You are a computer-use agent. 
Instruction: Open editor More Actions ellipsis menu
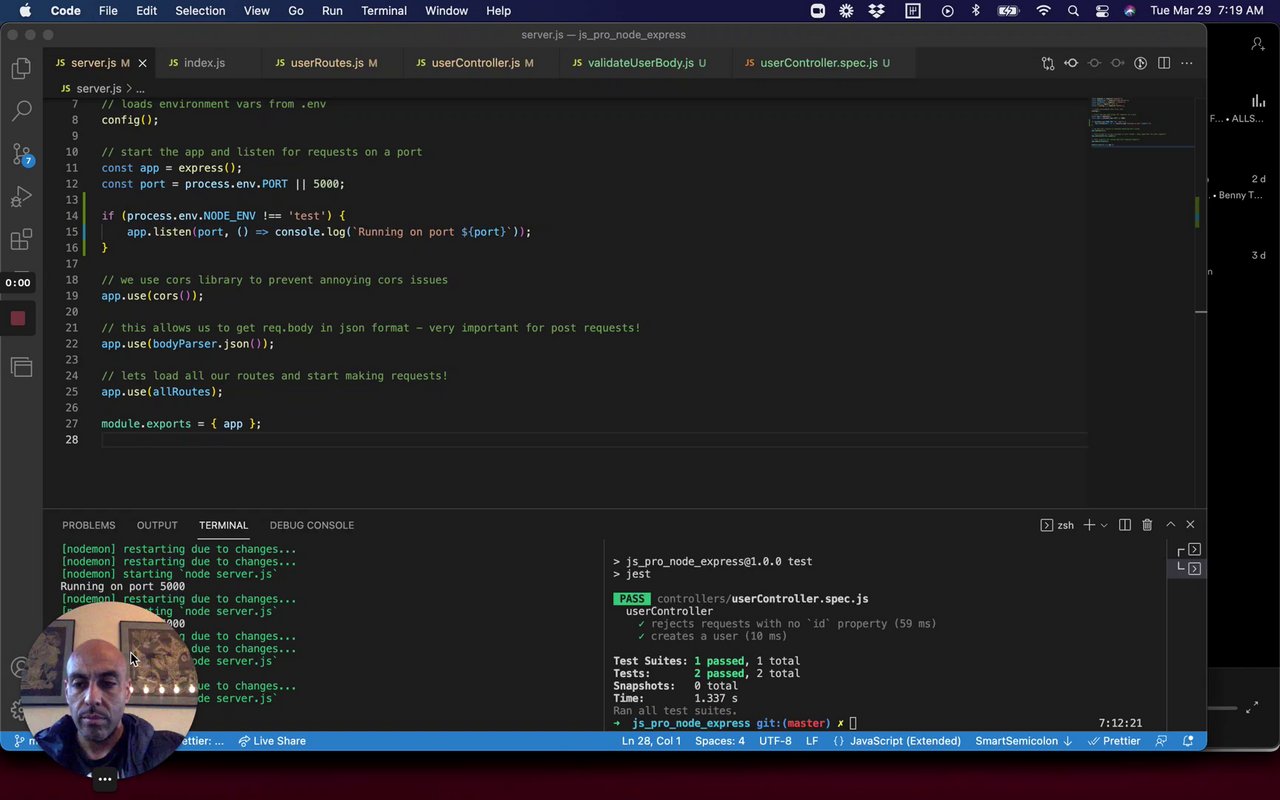point(1187,63)
